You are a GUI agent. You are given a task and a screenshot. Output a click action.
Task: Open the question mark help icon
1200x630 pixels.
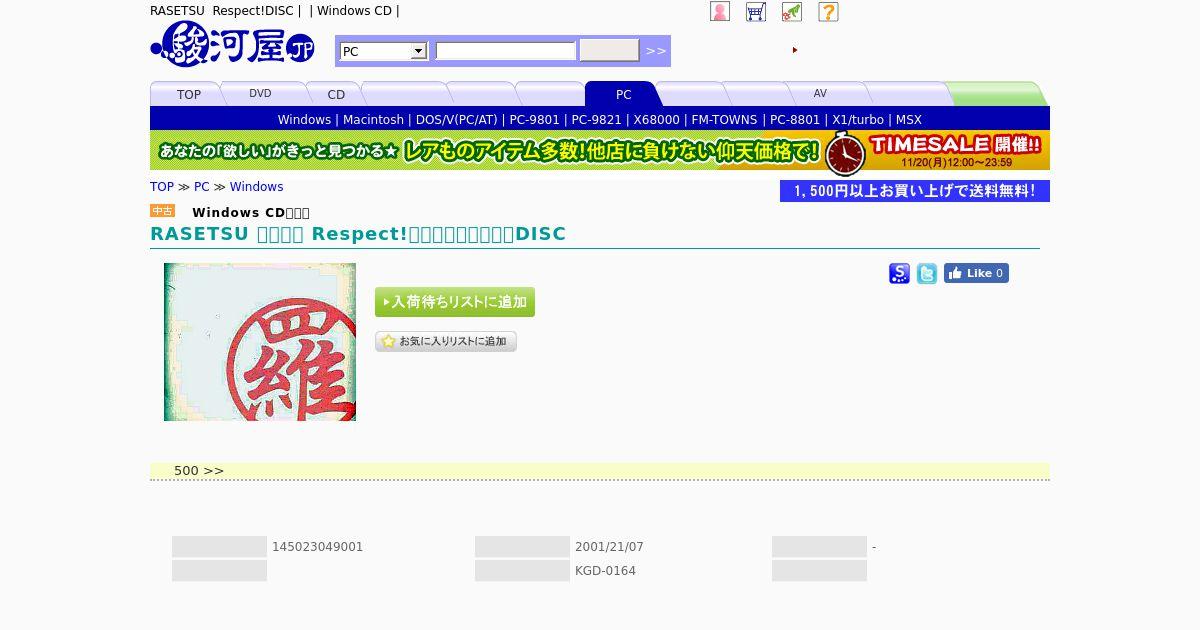[828, 11]
